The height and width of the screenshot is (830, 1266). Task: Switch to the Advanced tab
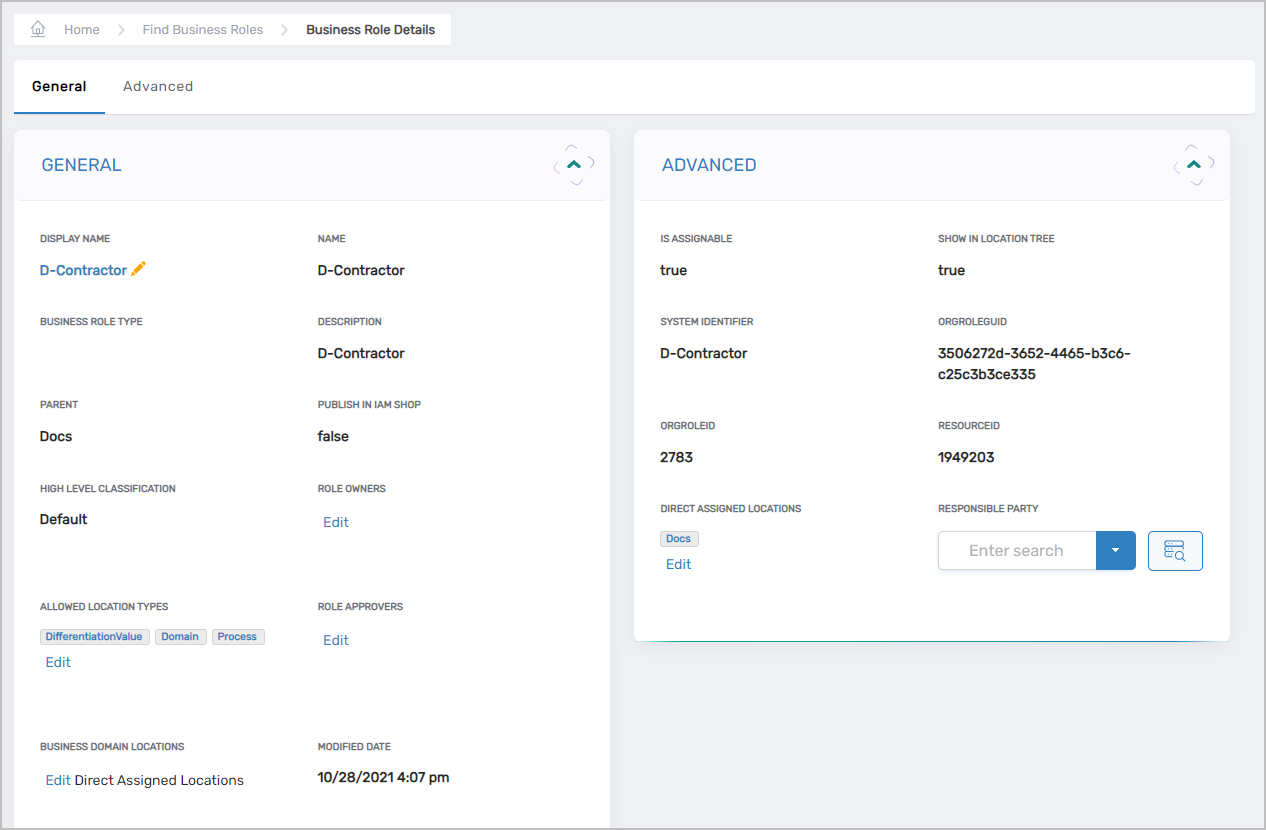coord(158,87)
